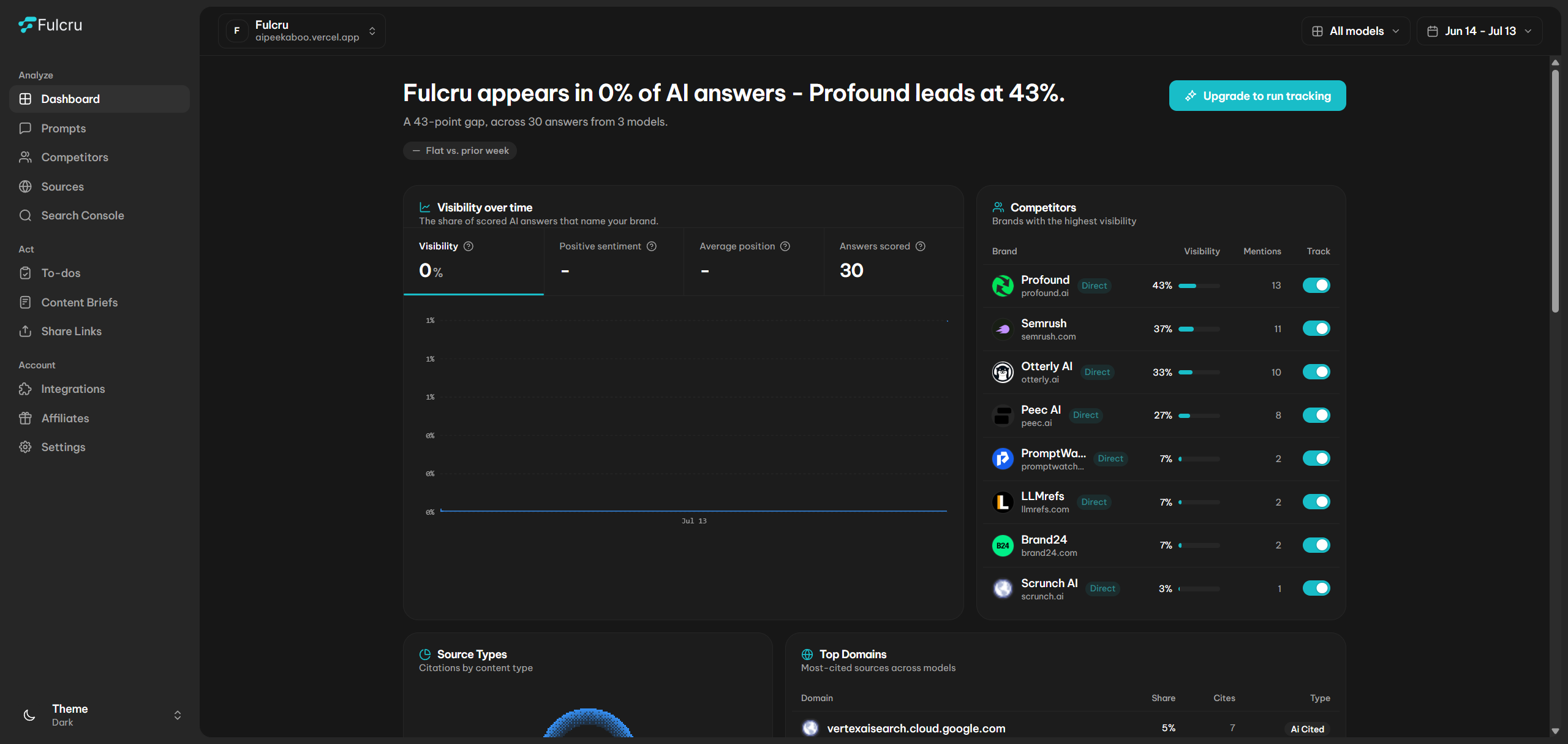Viewport: 1568px width, 744px height.
Task: Click the Profound brand logo
Action: 1003,286
